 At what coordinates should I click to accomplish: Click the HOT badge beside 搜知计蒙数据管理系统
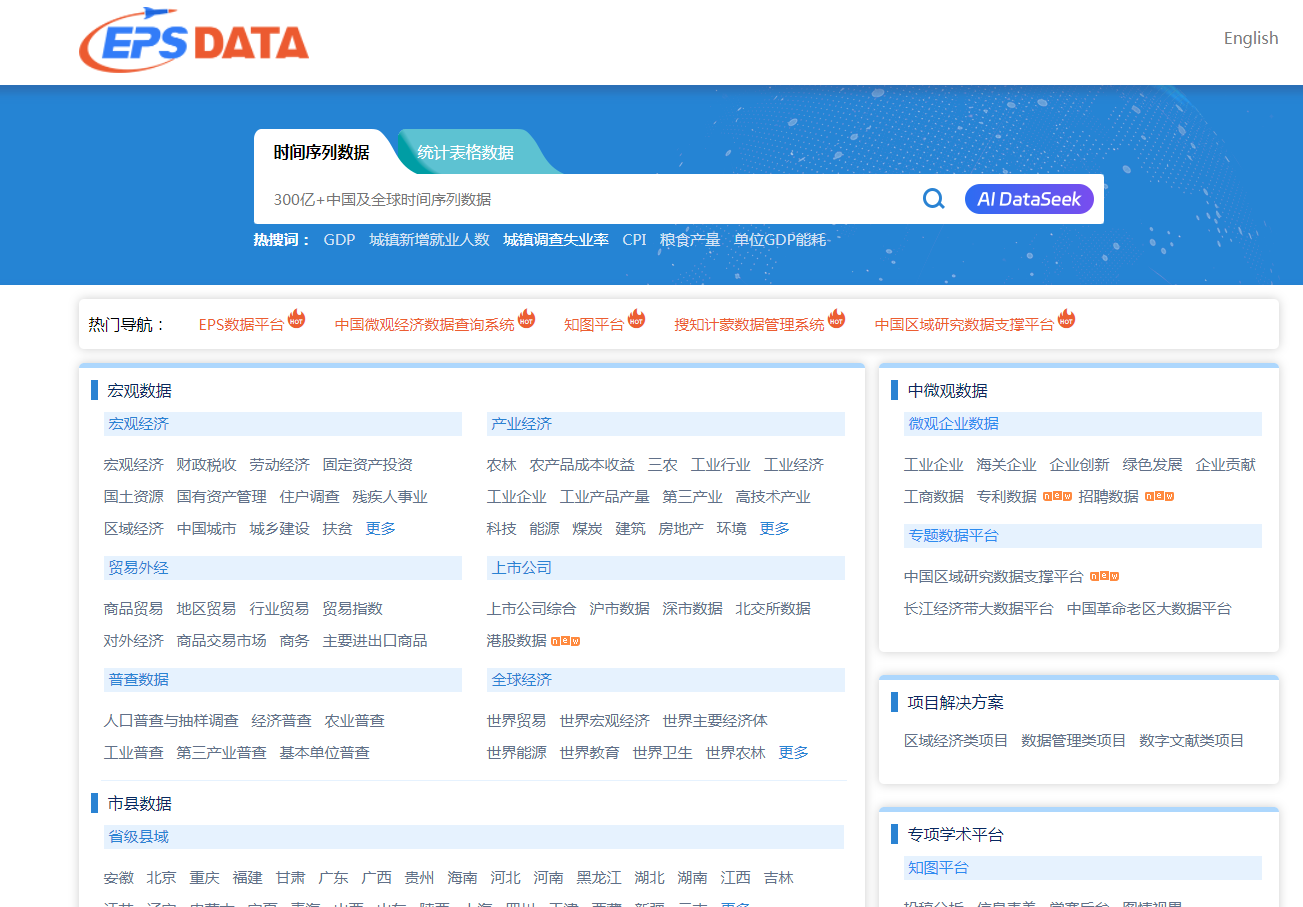(x=837, y=319)
